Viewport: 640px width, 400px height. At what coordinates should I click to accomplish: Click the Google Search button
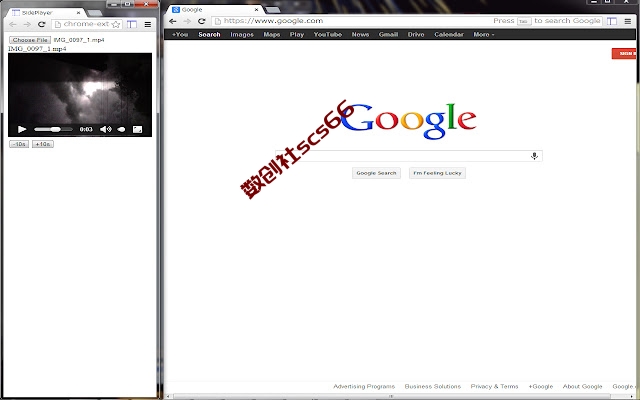click(x=376, y=173)
